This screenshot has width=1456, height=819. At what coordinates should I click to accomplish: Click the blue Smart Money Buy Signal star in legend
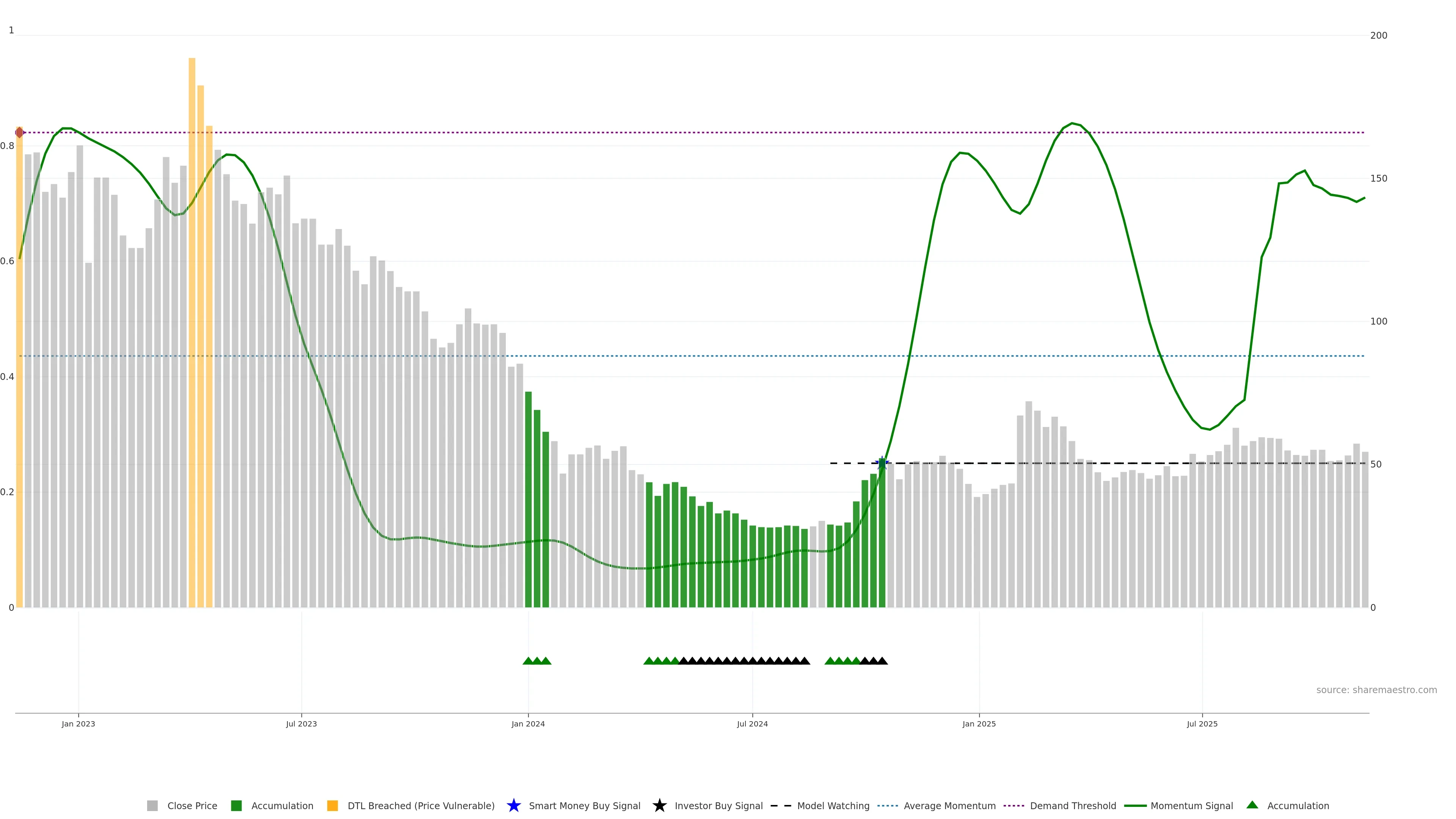tap(514, 806)
